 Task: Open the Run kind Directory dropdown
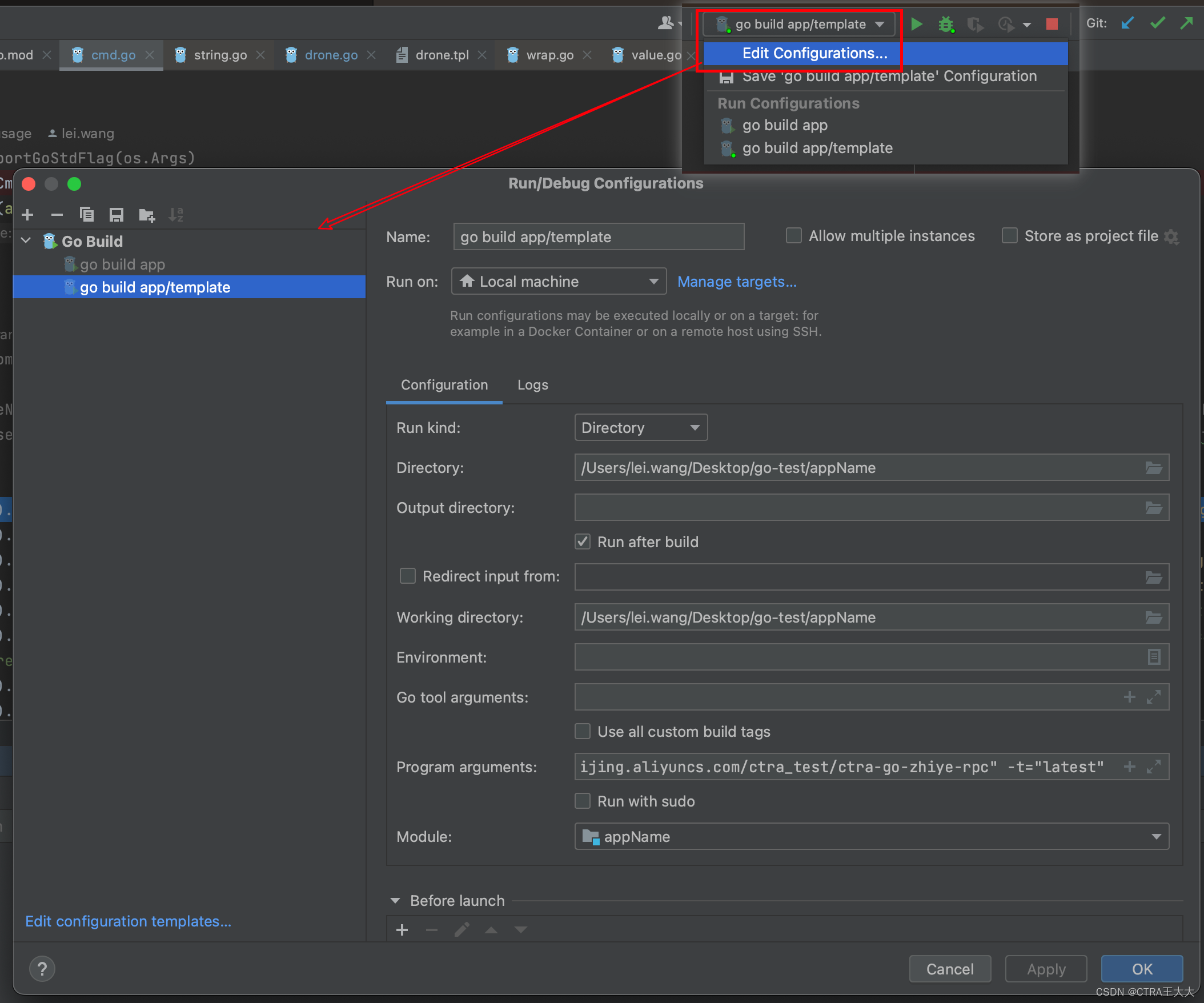tap(640, 428)
